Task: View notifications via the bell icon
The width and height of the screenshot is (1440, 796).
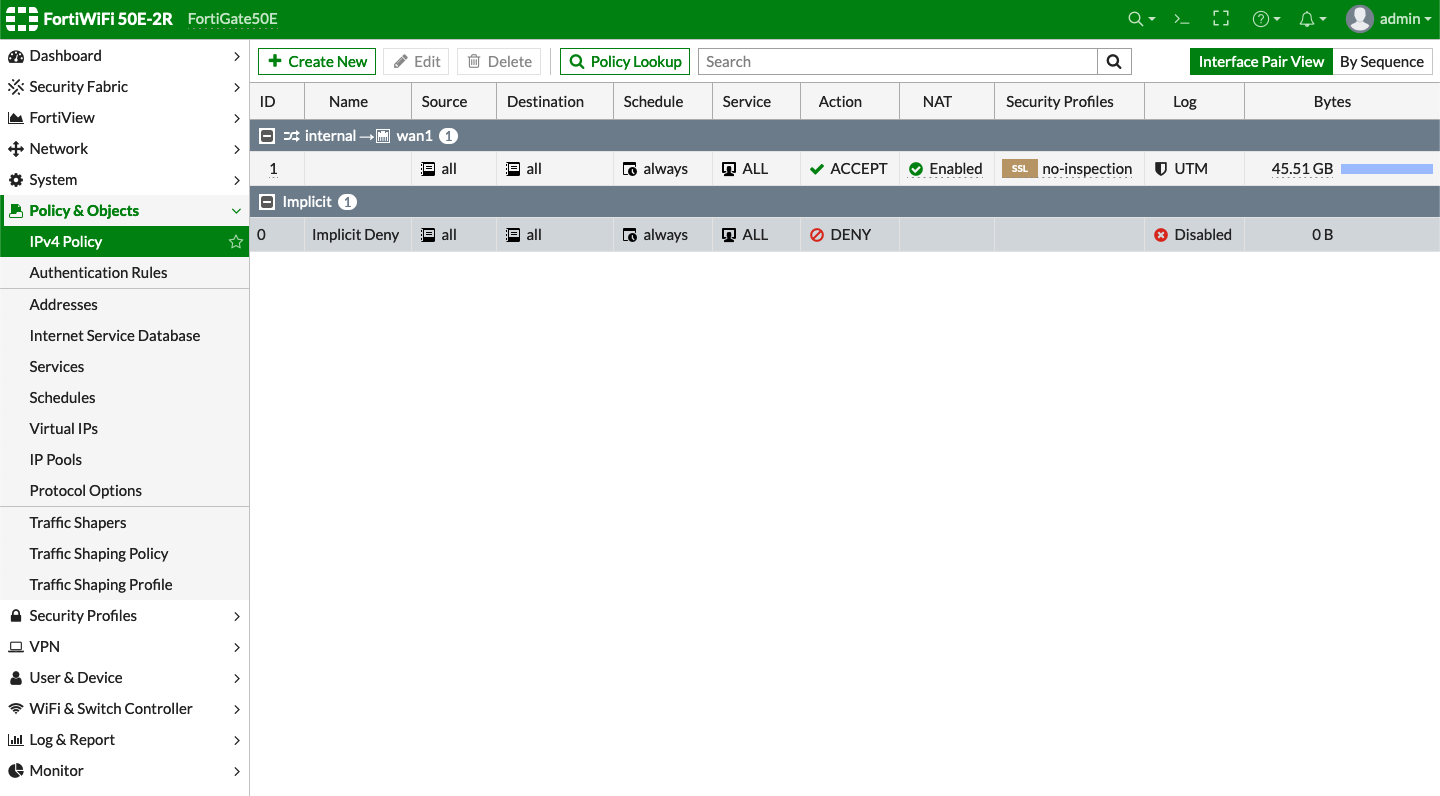Action: click(x=1305, y=18)
